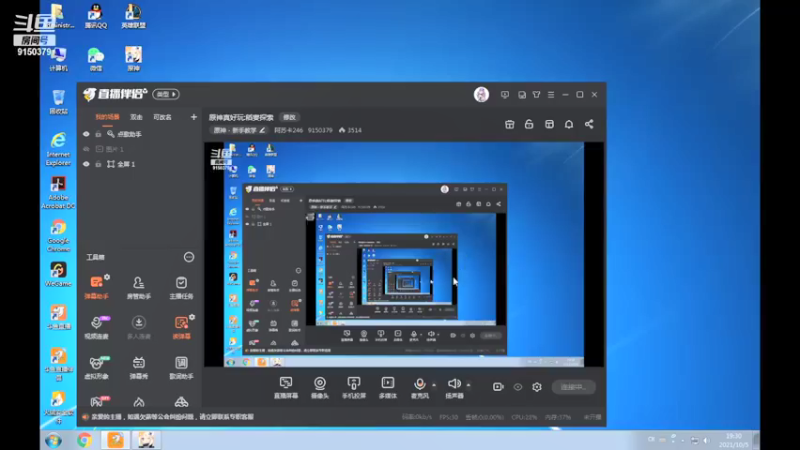Select the 全屏 1 source row

click(x=139, y=164)
